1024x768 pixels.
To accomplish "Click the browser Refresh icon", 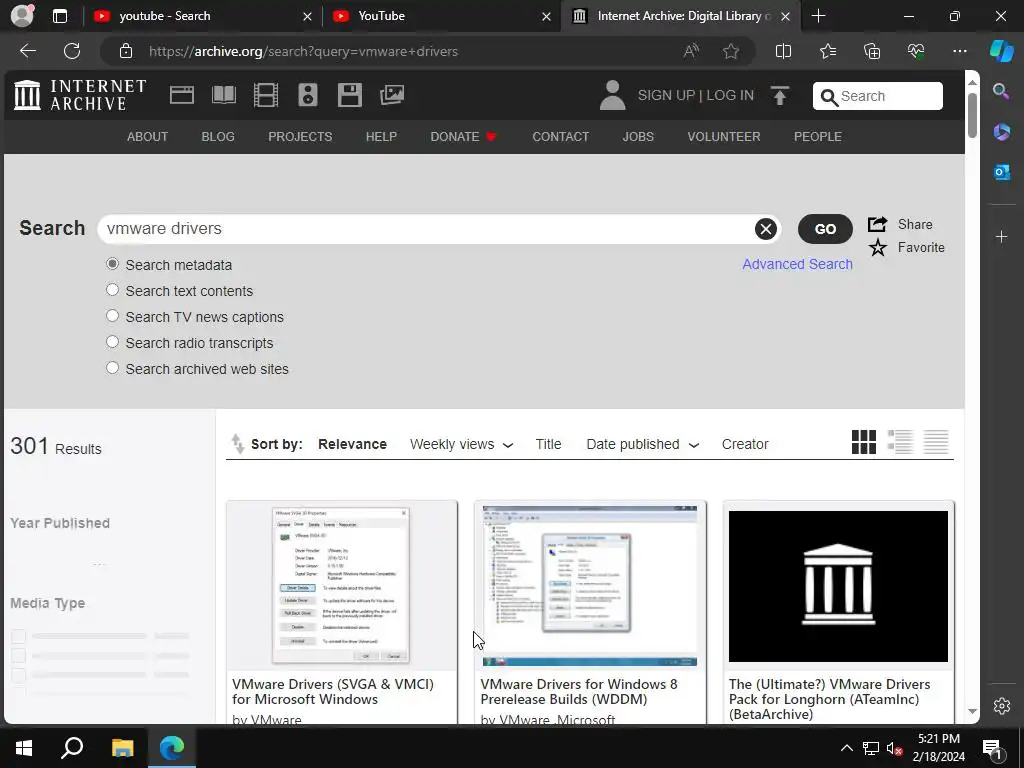I will pos(72,51).
